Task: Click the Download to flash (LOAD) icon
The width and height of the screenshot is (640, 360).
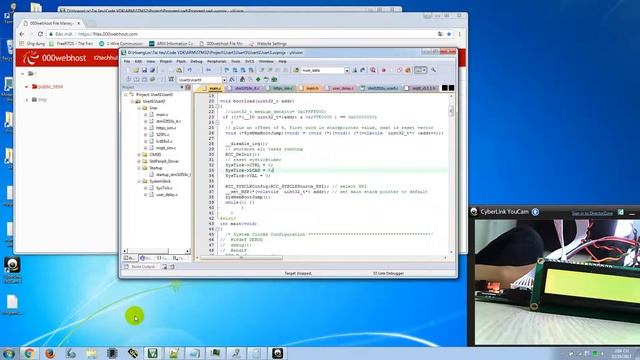Action: (x=171, y=79)
